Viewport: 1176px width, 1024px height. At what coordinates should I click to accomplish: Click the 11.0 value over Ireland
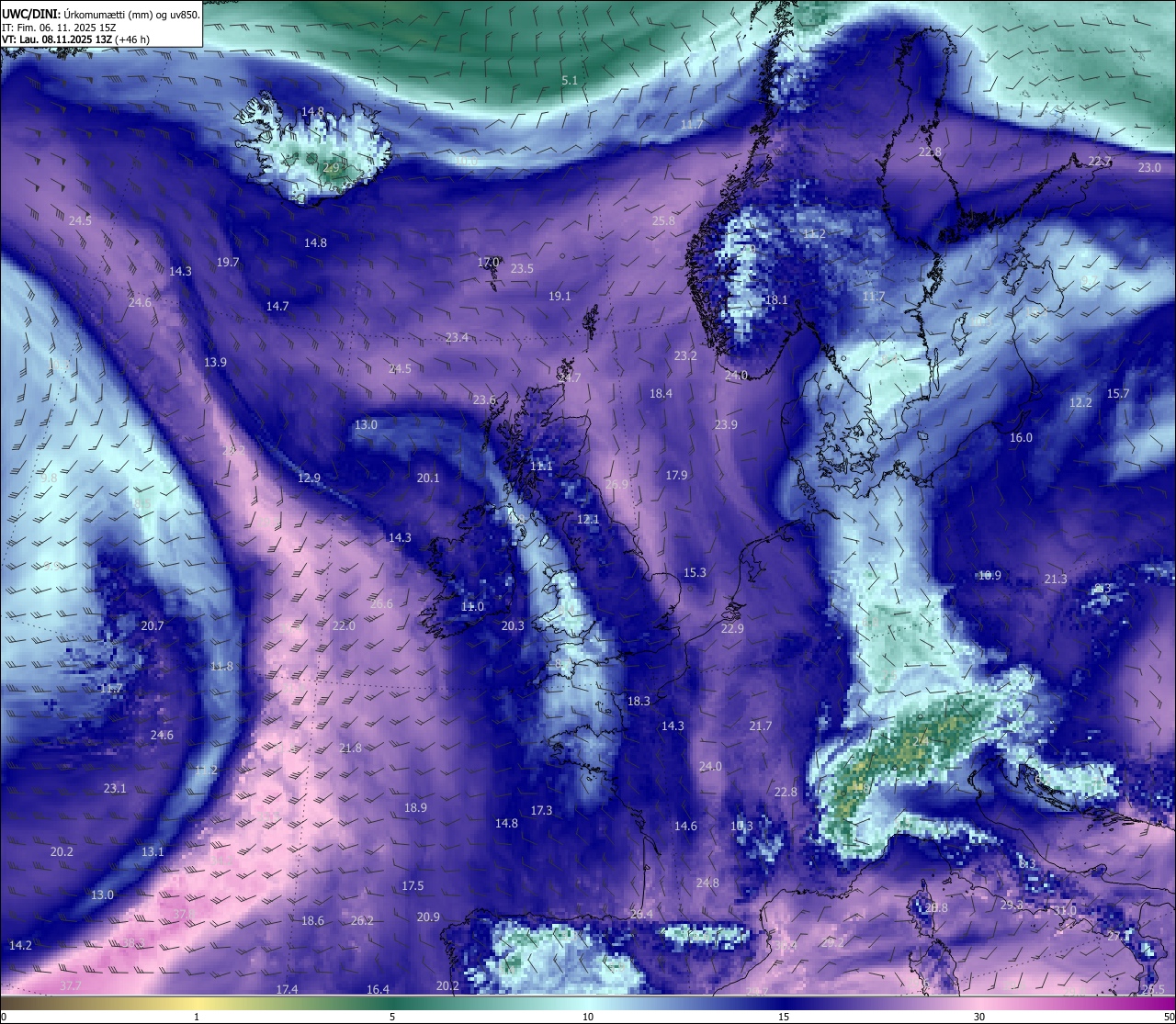click(x=472, y=606)
